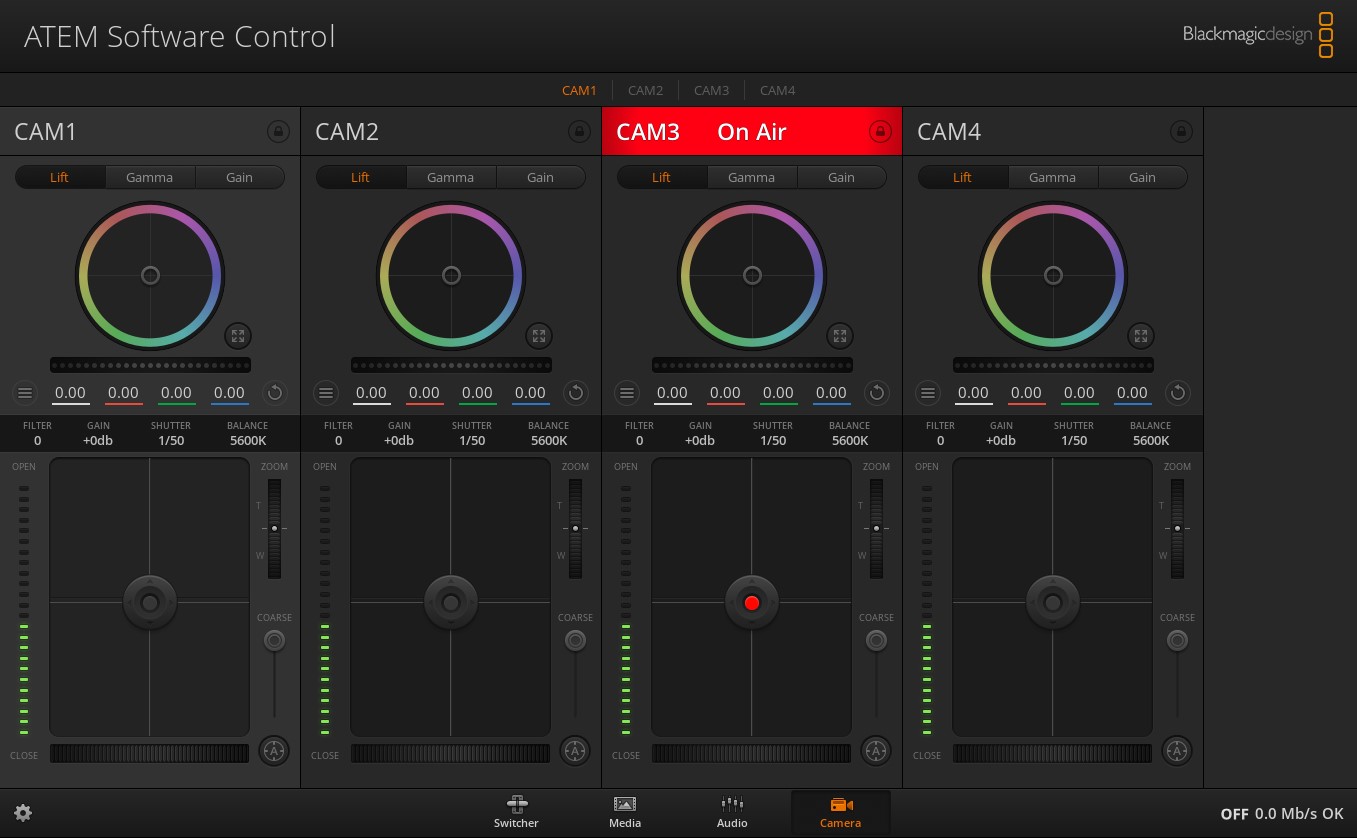Switch CAM1 to Gain adjustment

(x=239, y=177)
